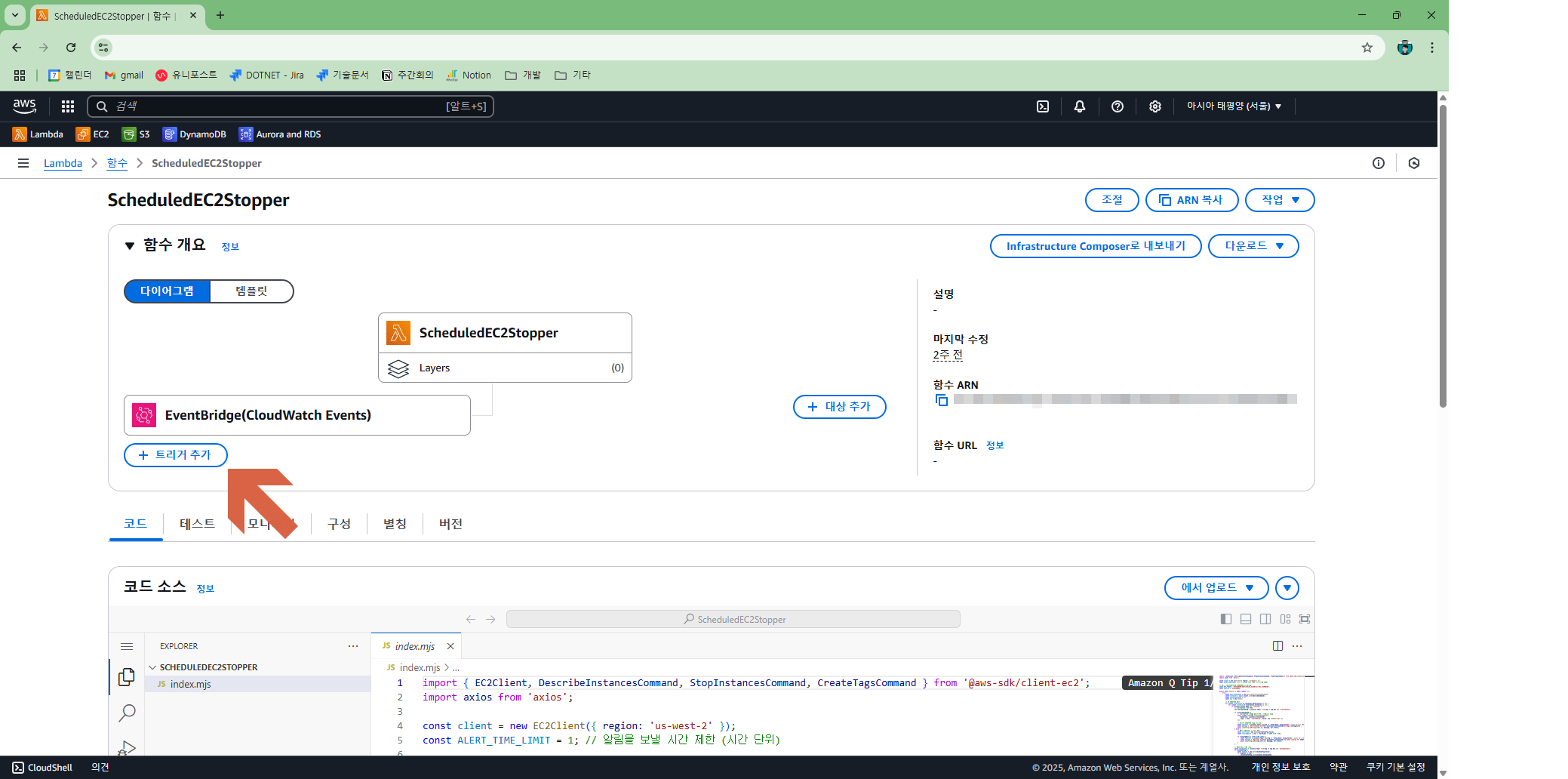
Task: Collapse the 함수 개요 section
Action: tap(129, 246)
